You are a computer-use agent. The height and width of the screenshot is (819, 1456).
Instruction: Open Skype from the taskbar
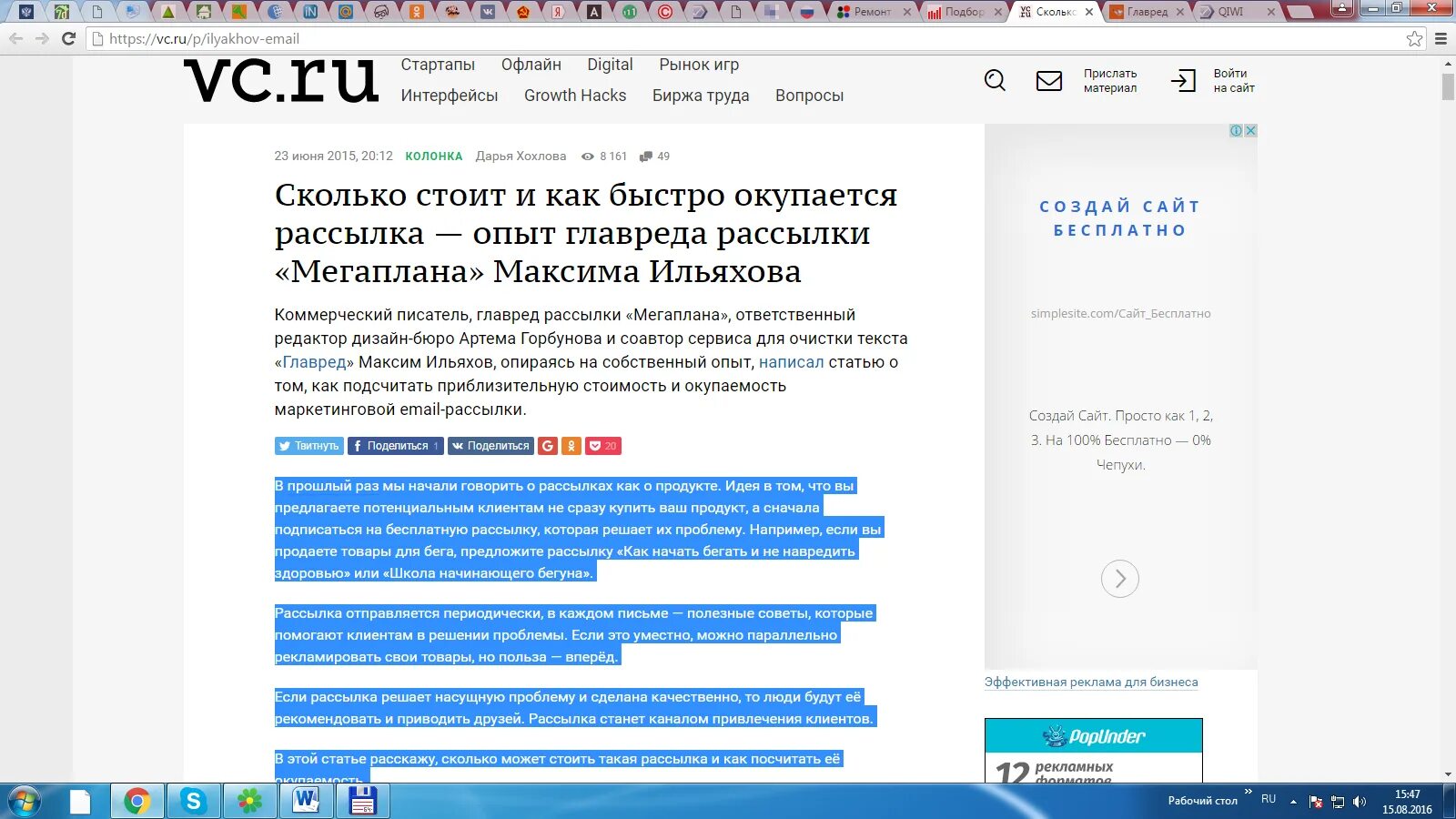click(x=193, y=802)
